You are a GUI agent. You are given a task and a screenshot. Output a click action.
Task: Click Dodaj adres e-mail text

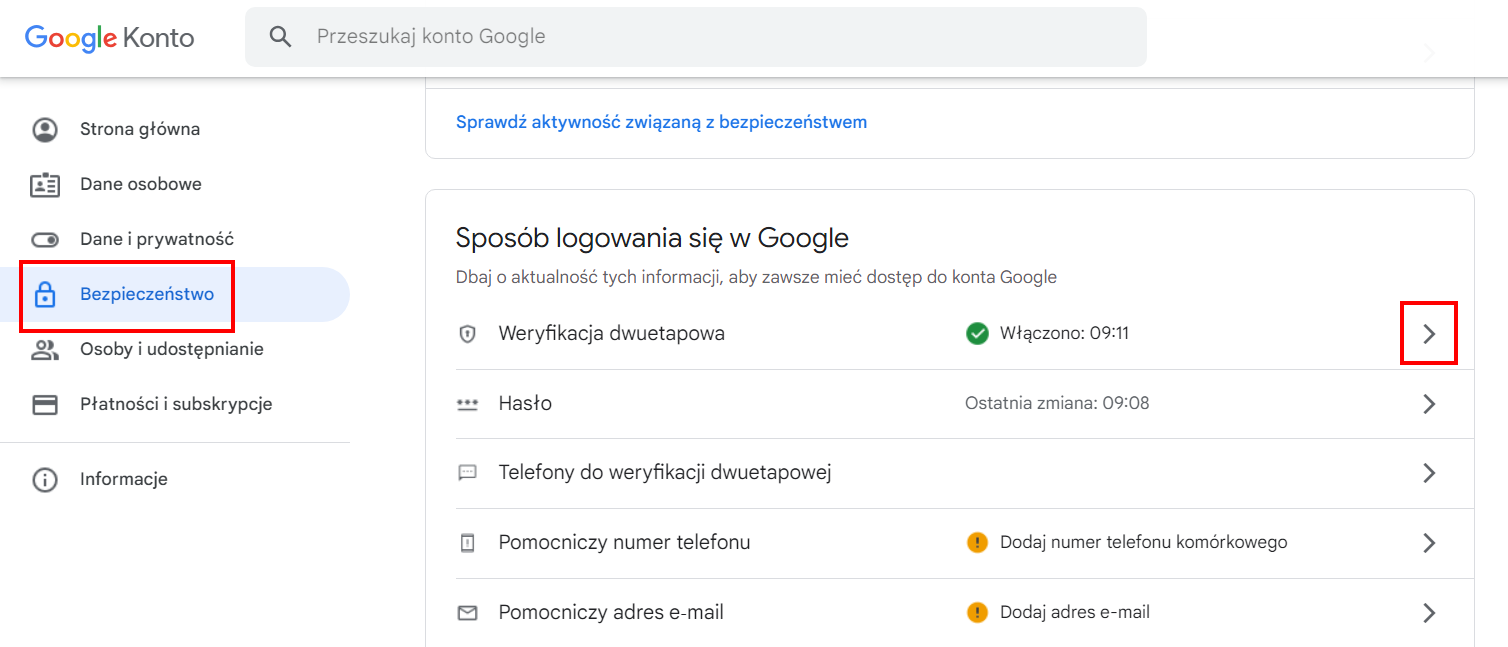(x=1075, y=611)
